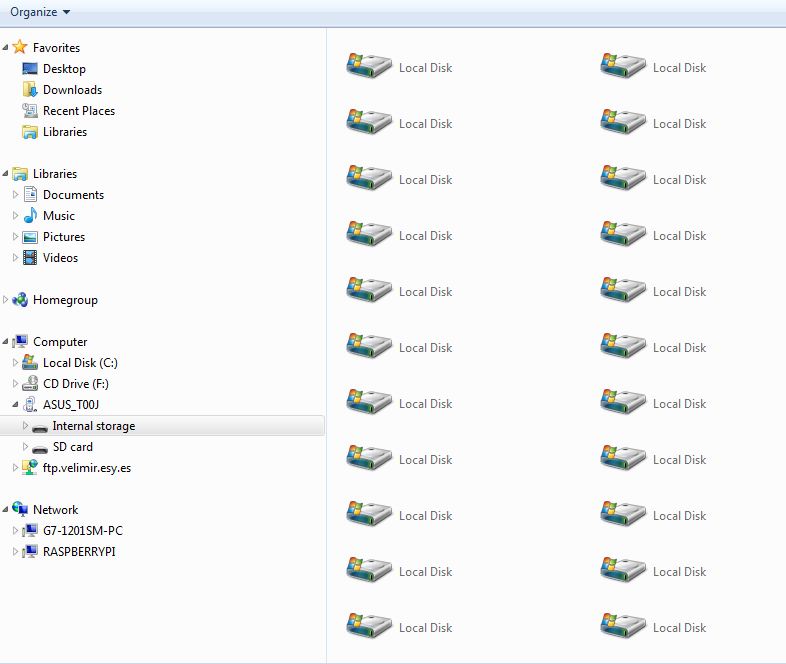Expand the Videos library node
Viewport: 786px width, 664px height.
click(15, 258)
